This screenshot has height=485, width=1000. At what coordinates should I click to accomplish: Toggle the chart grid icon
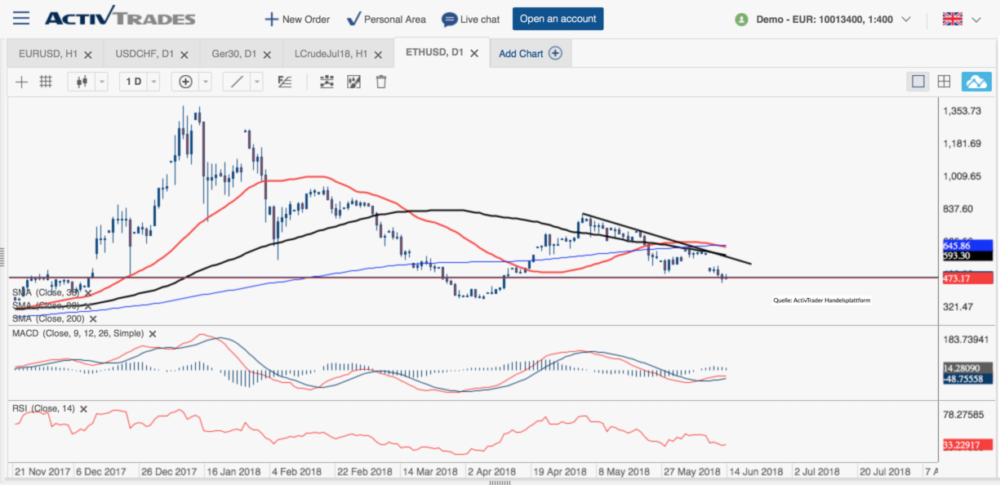pos(45,82)
